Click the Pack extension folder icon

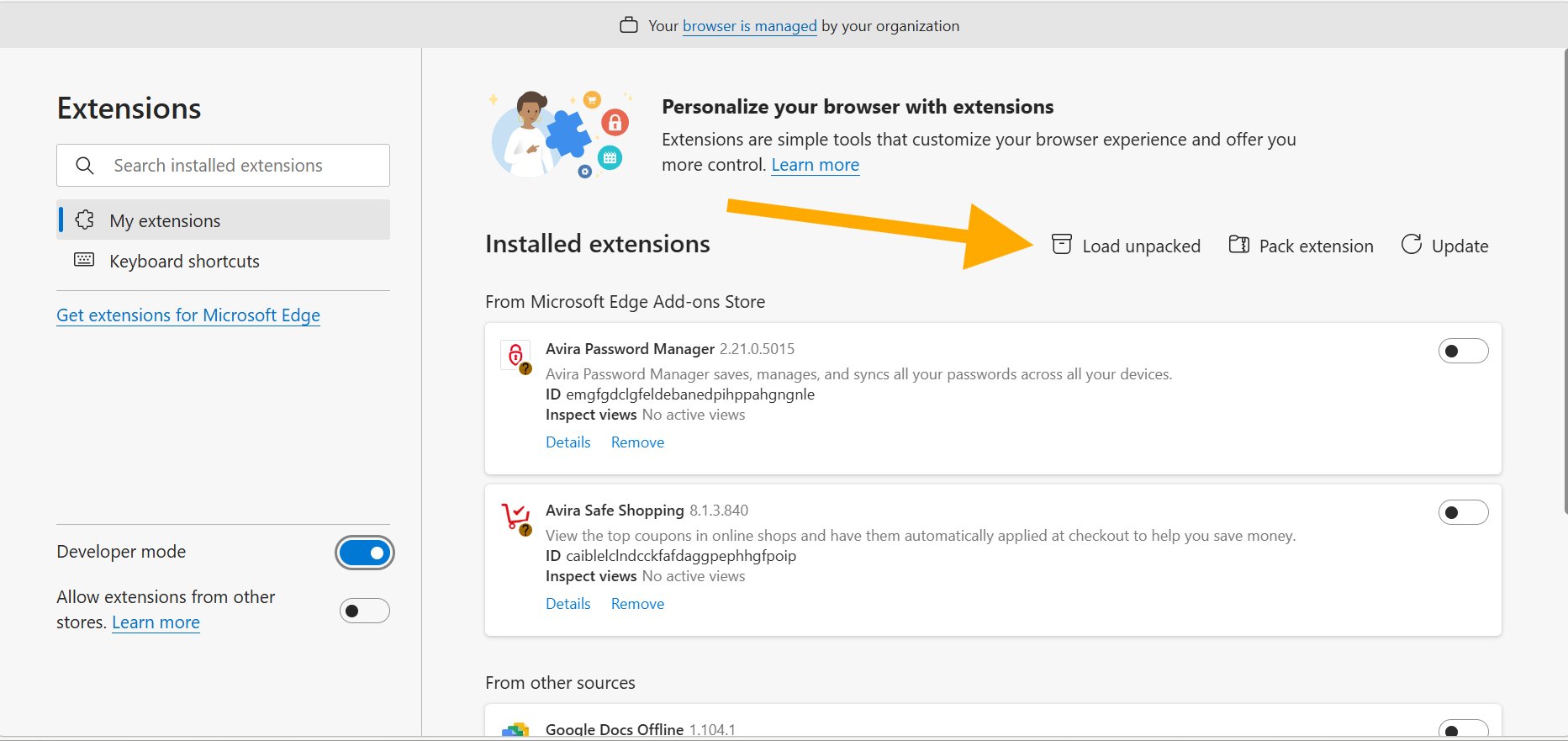point(1239,245)
